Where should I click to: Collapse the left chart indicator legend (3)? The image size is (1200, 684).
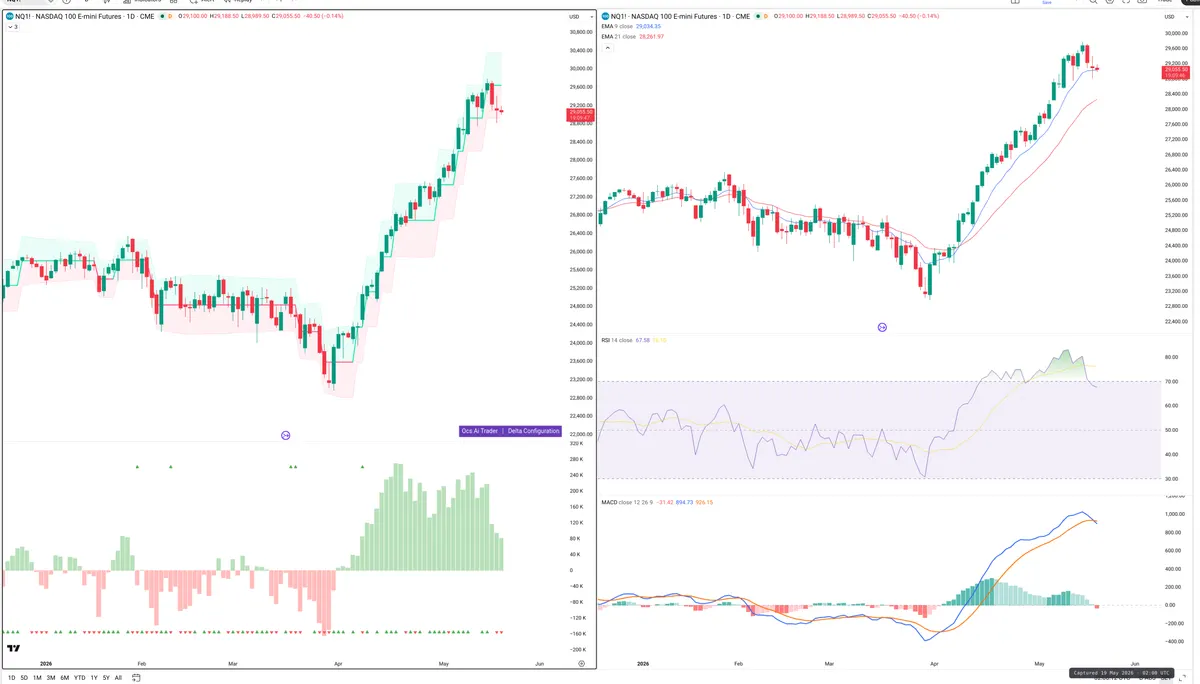(11, 27)
